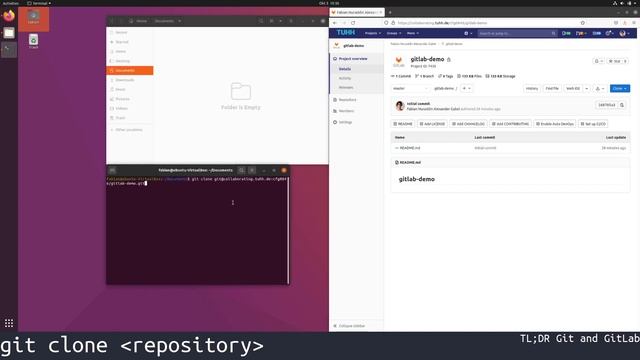
Task: Click the Add CHANGELOG button
Action: 468,124
